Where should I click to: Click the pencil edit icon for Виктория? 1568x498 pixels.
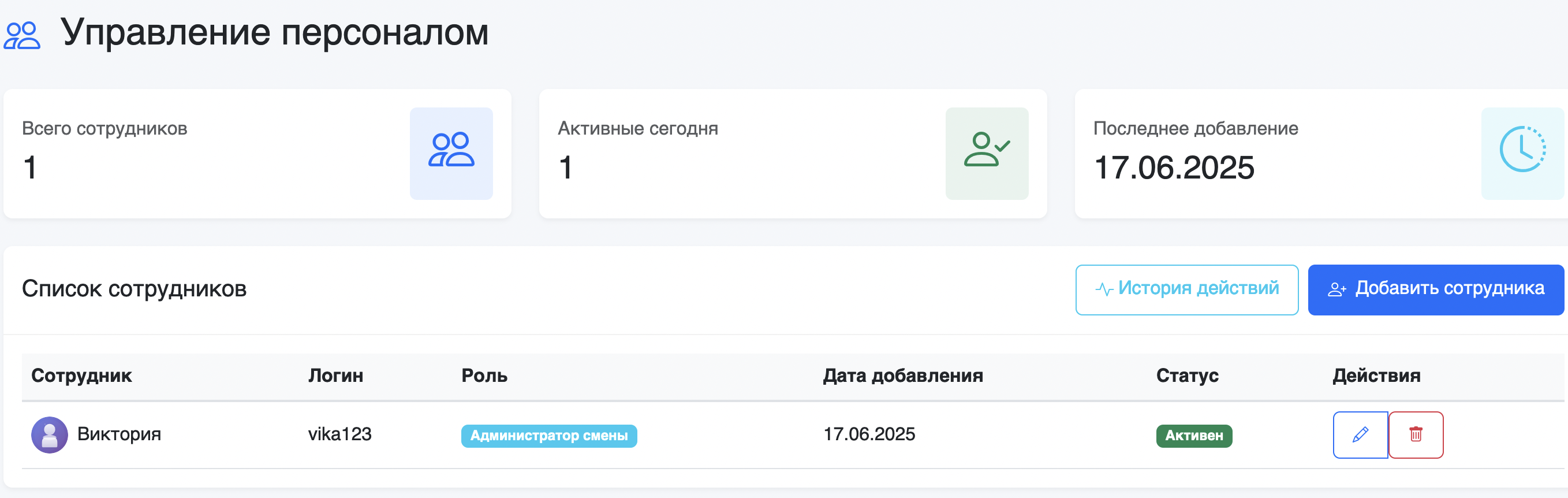tap(1360, 434)
